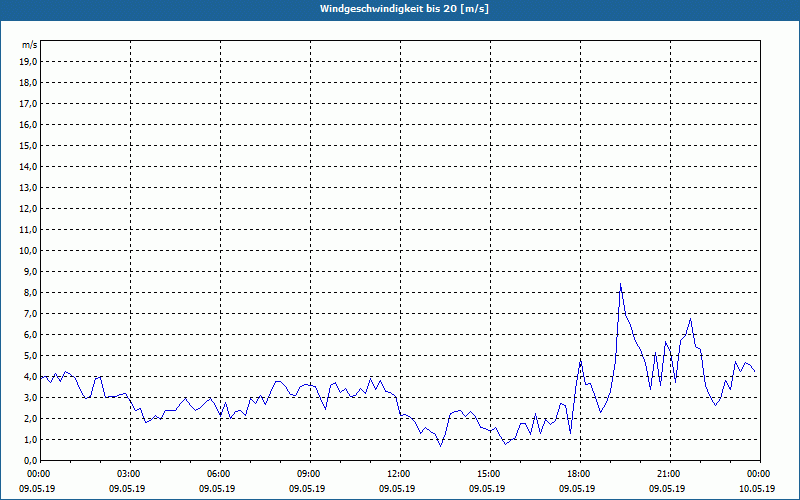Select the '21:00' x-axis time label
The image size is (800, 500).
(670, 474)
